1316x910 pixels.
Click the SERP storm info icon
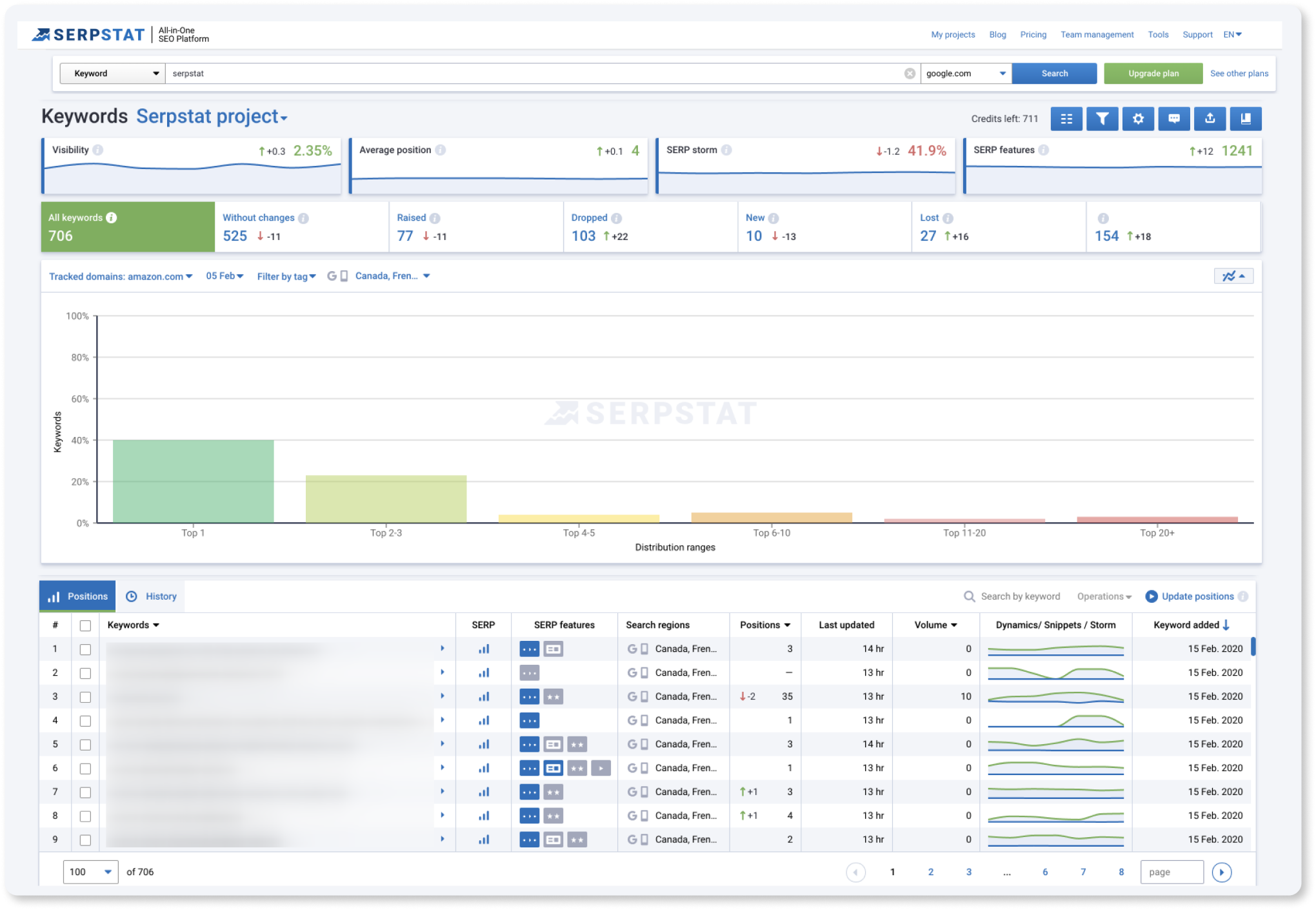click(726, 150)
